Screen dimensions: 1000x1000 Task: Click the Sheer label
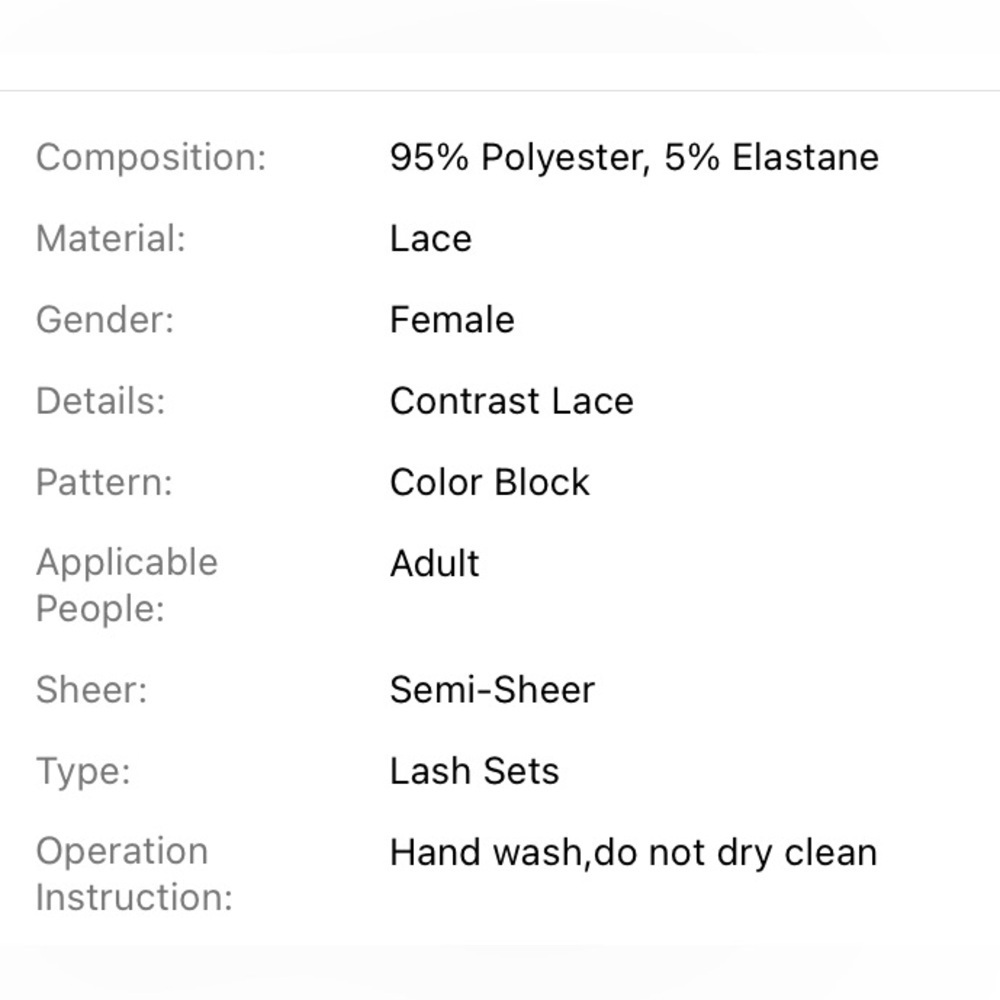click(x=92, y=690)
